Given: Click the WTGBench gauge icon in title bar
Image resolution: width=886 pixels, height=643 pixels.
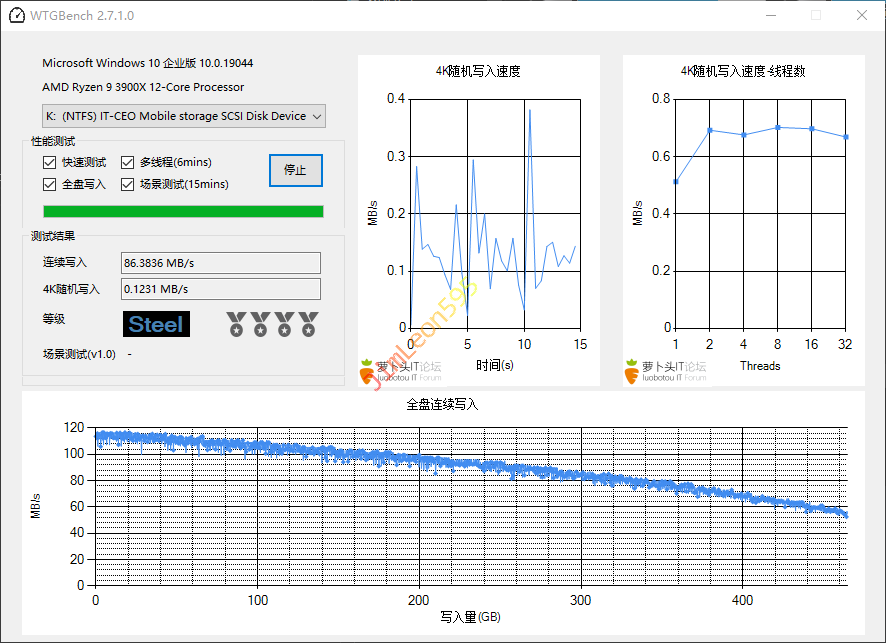Looking at the screenshot, I should [14, 16].
